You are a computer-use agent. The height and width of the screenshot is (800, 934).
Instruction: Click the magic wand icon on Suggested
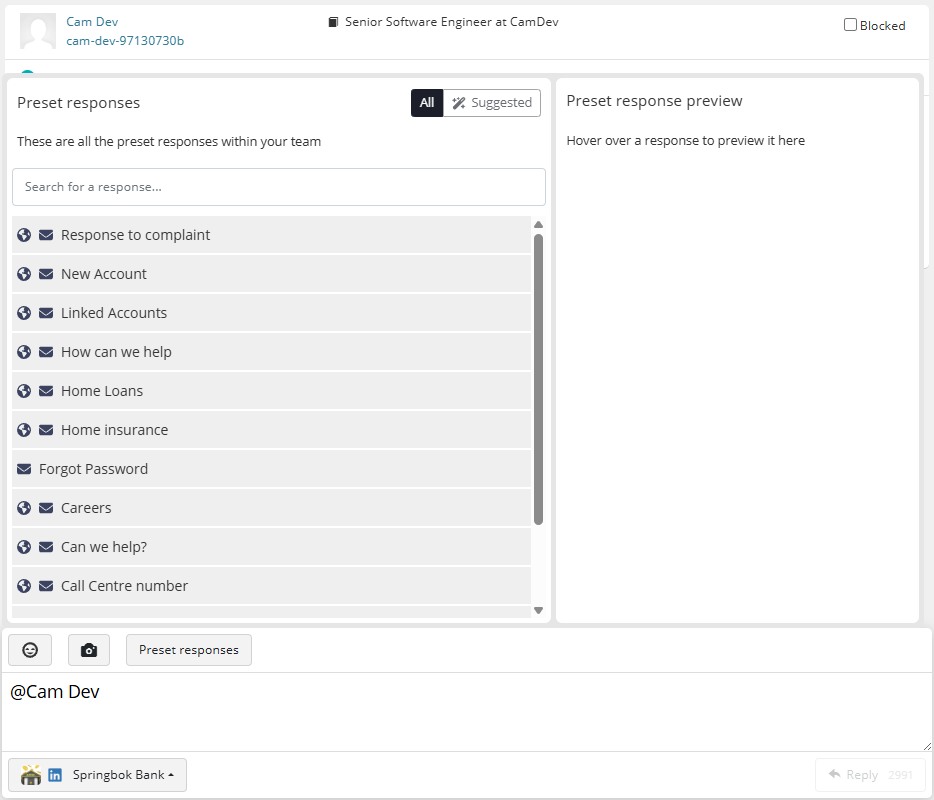[459, 103]
